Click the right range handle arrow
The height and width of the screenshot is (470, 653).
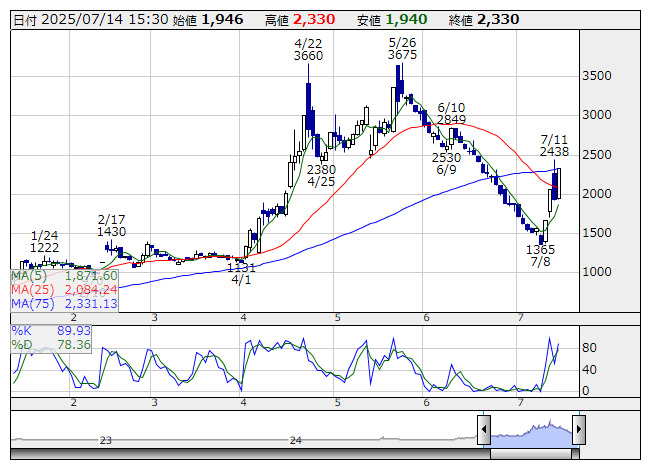pos(579,430)
